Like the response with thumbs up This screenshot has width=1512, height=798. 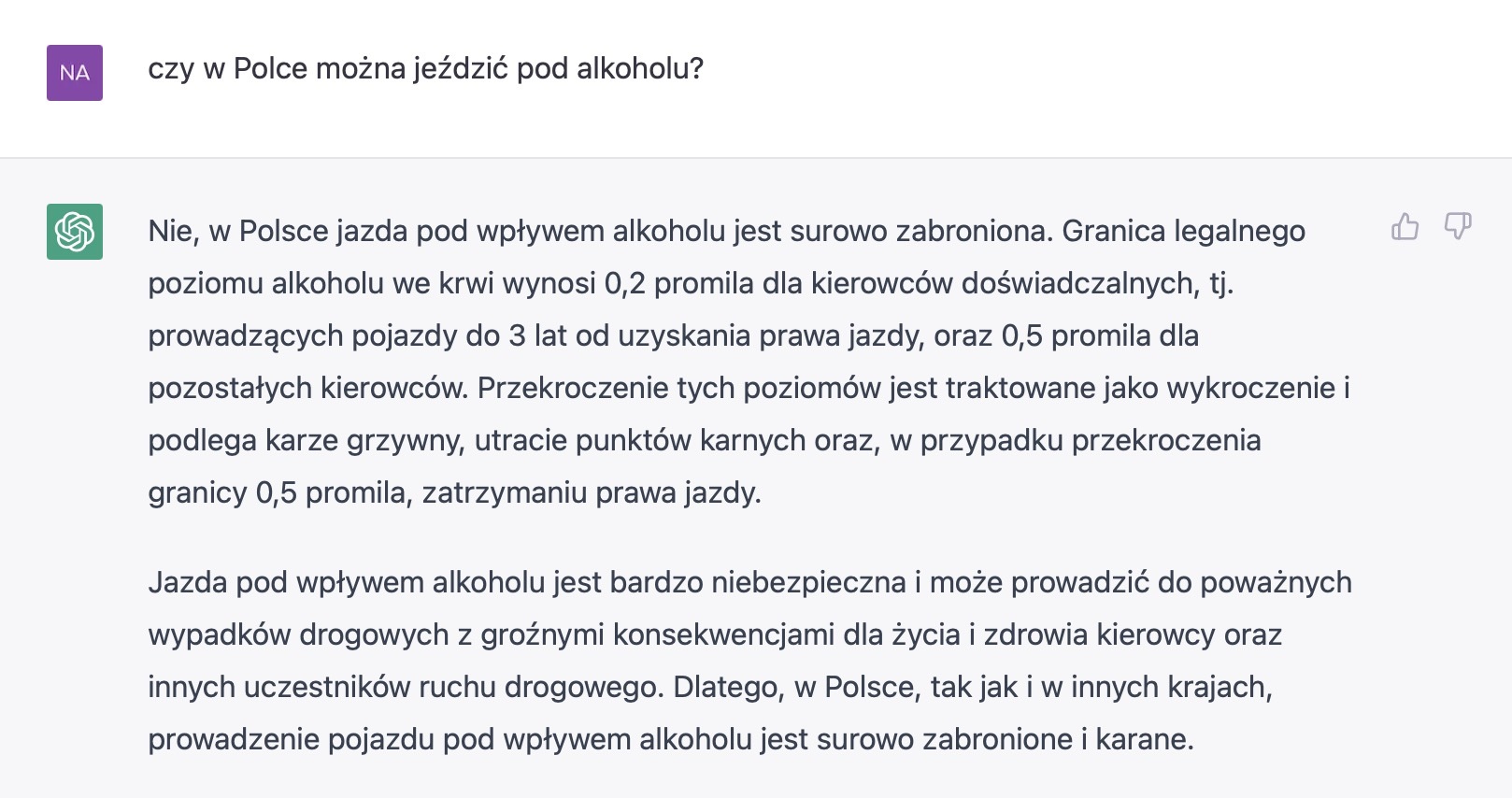[1405, 226]
